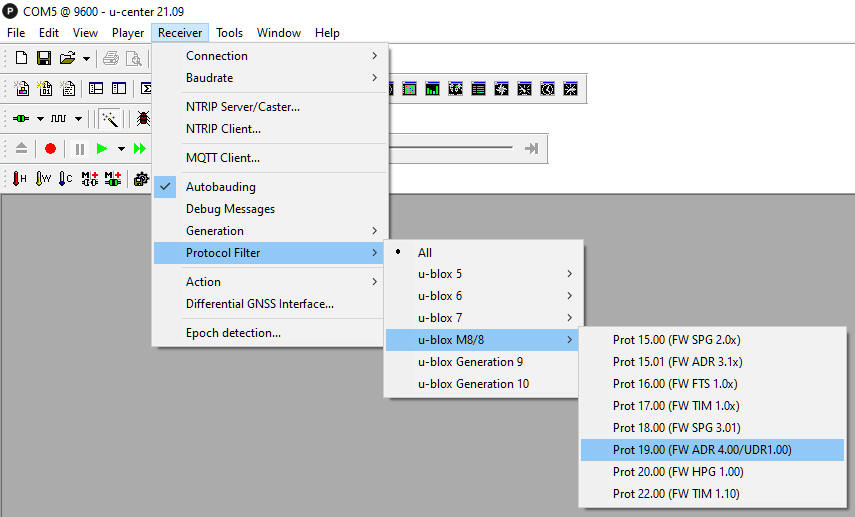Image resolution: width=855 pixels, height=517 pixels.
Task: Toggle the checked Autobauding menu option
Action: click(270, 187)
